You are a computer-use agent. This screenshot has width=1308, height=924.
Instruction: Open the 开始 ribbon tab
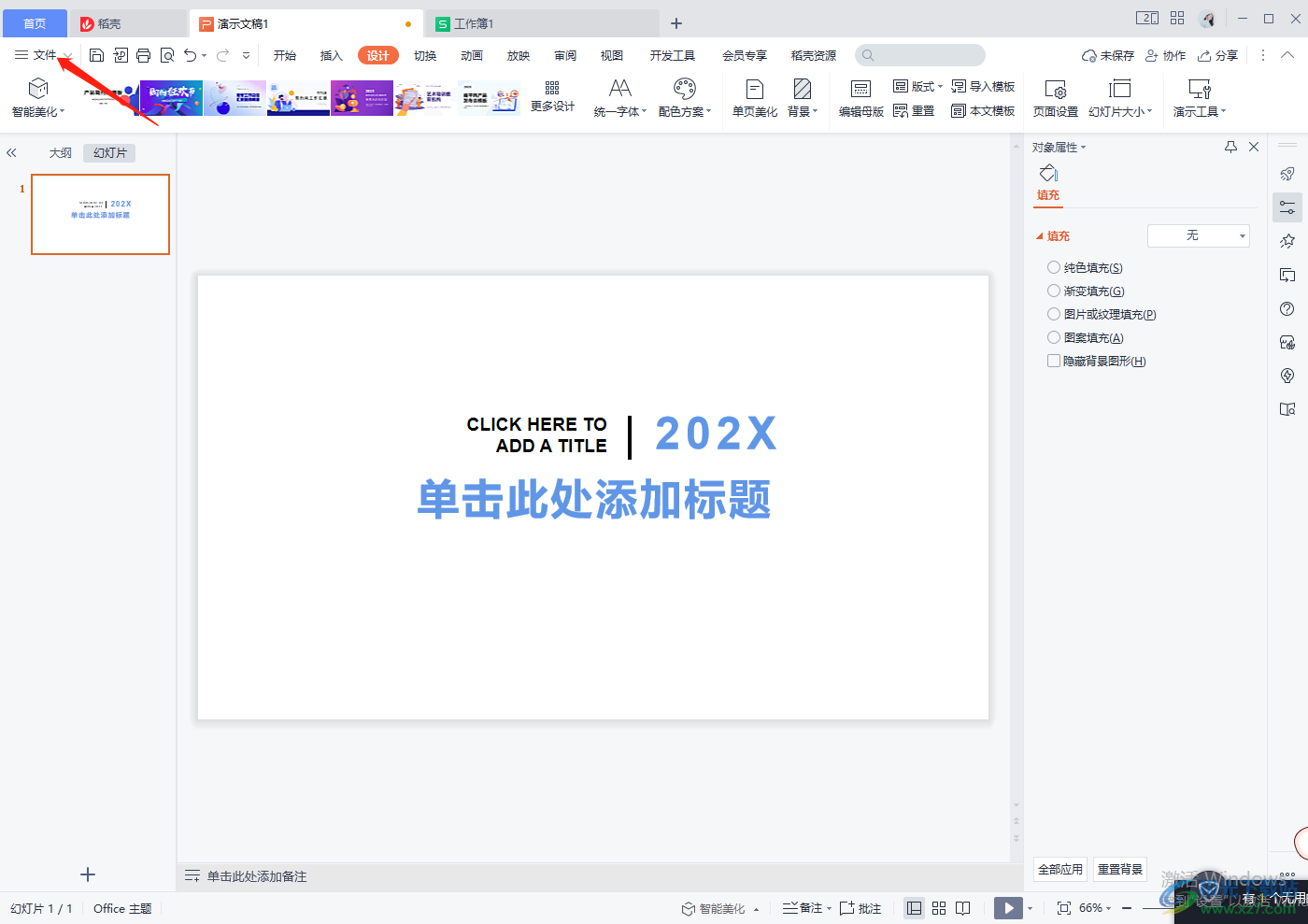(x=285, y=56)
